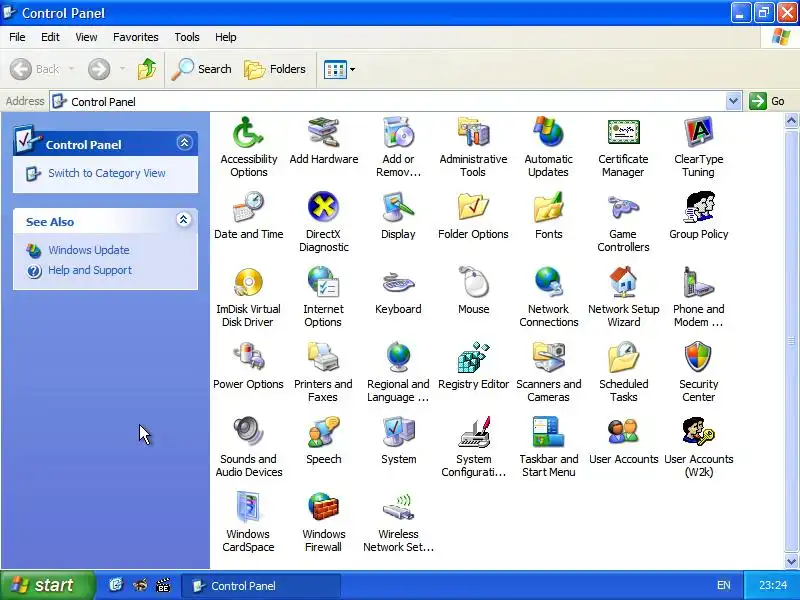This screenshot has height=600, width=800.
Task: Collapse the See Also section
Action: (184, 220)
